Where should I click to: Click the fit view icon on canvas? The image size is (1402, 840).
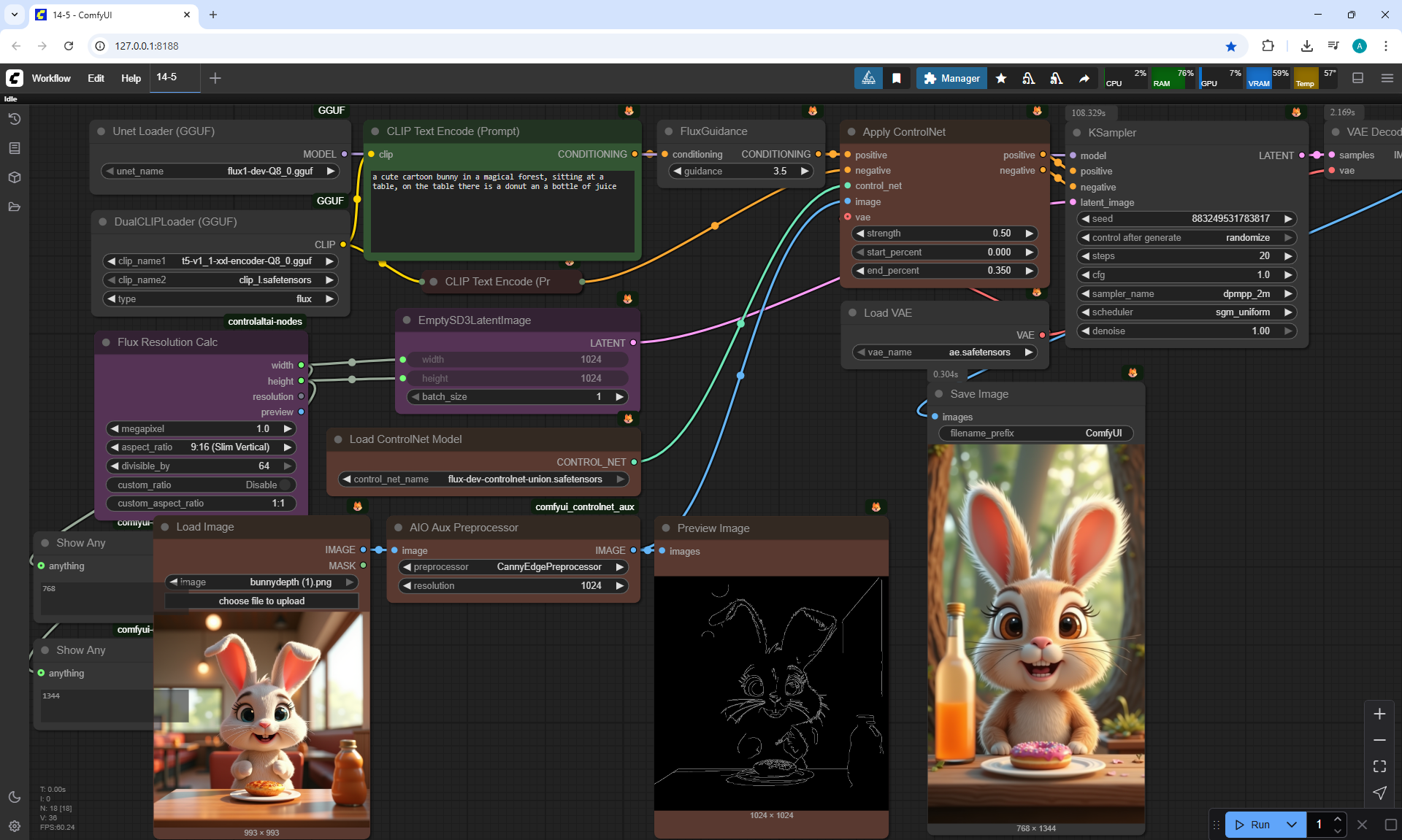point(1379,766)
